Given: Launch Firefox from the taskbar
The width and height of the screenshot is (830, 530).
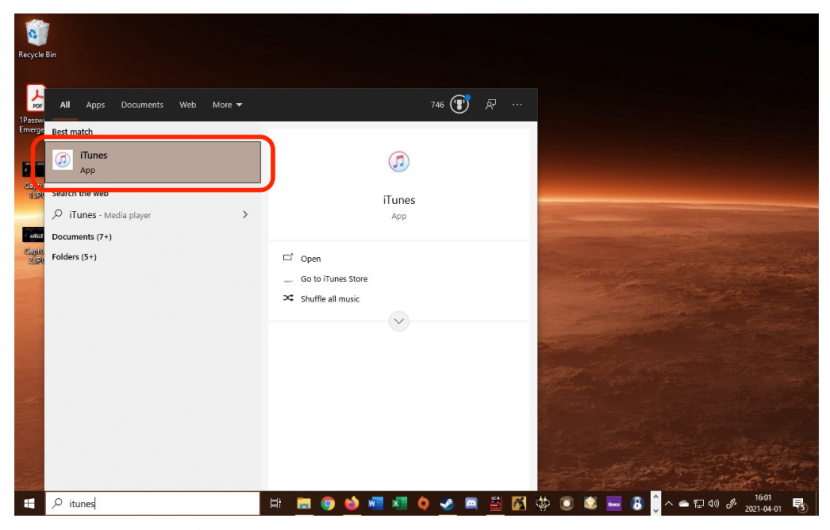Looking at the screenshot, I should pyautogui.click(x=351, y=504).
